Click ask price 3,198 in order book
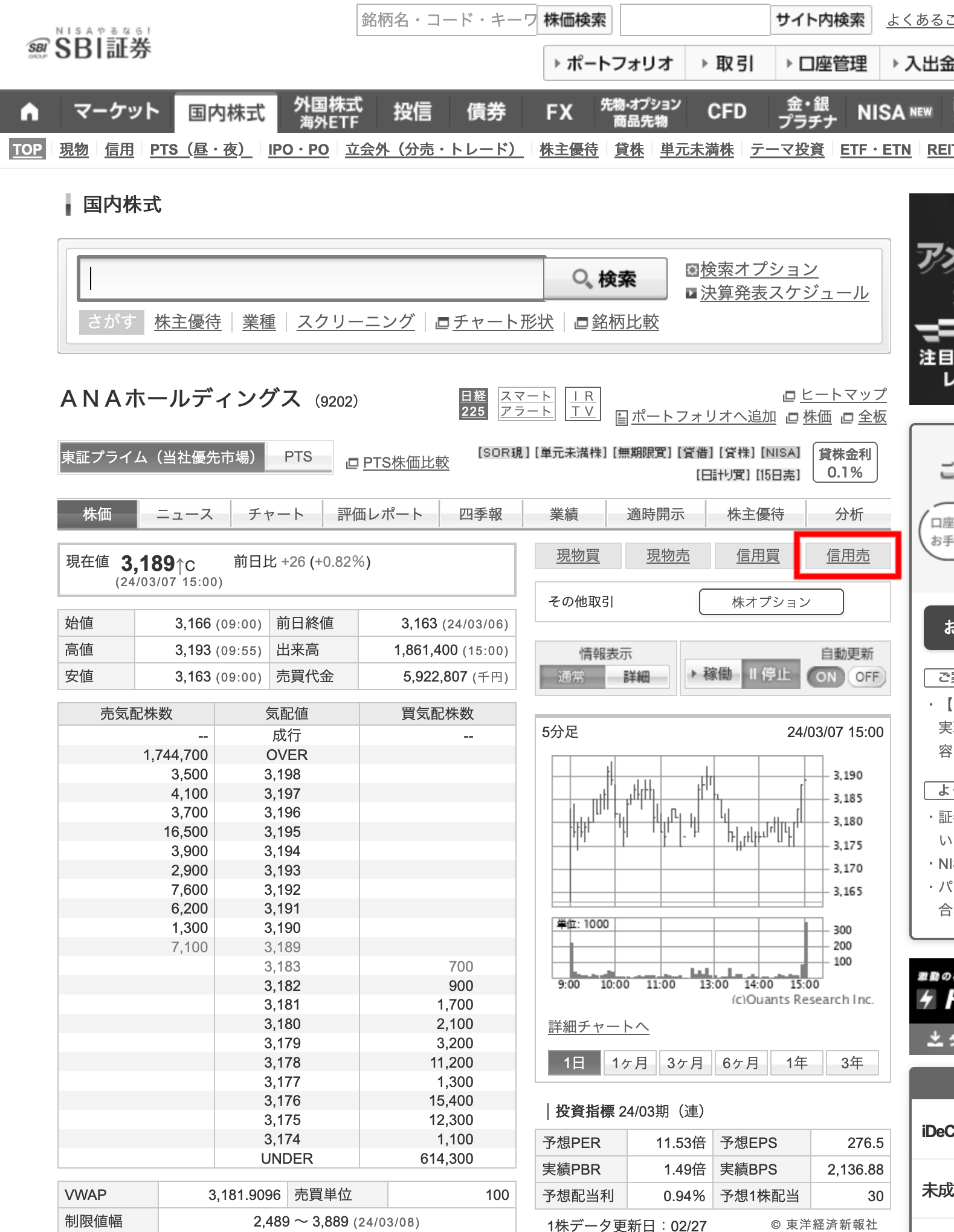 click(282, 774)
